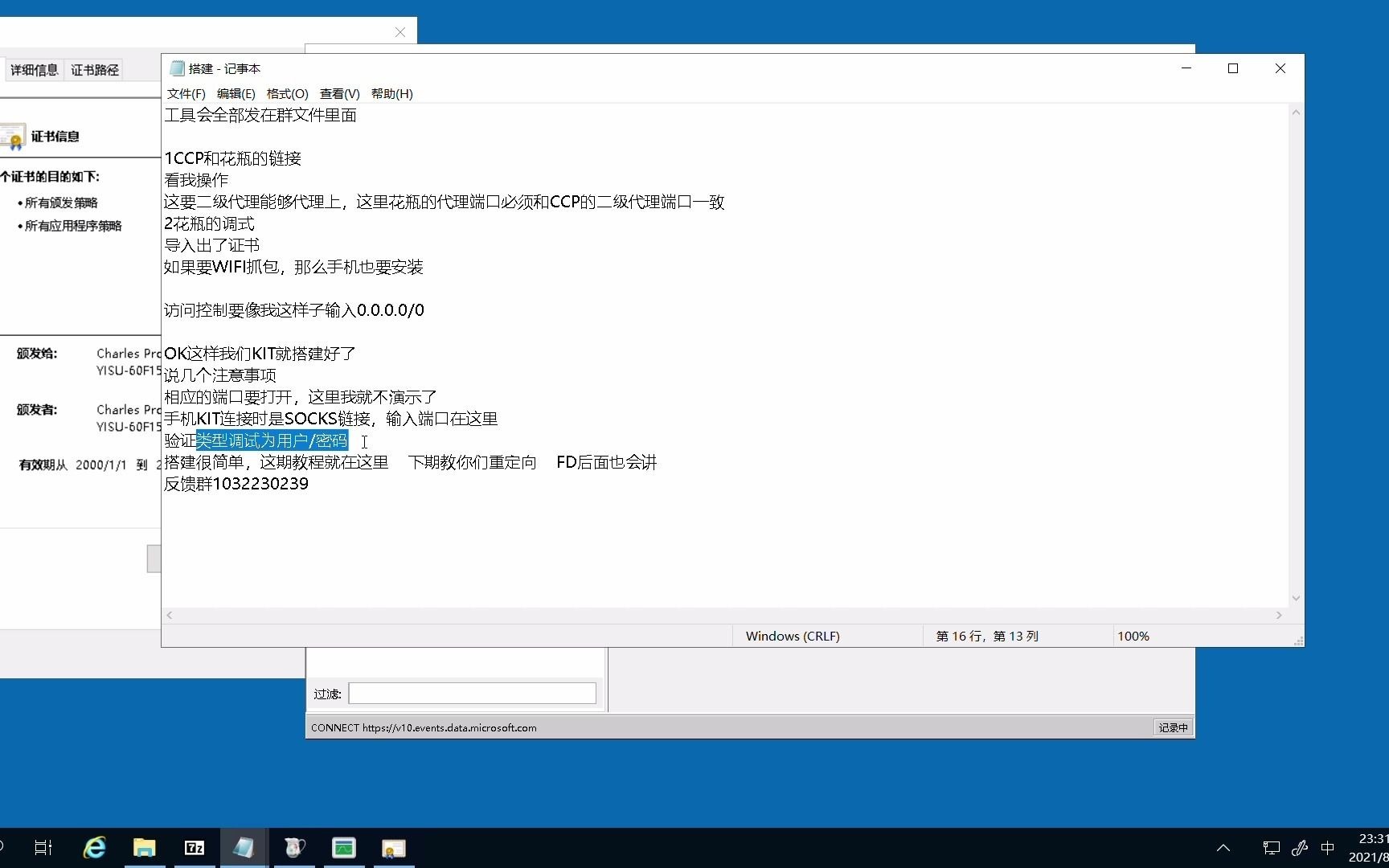This screenshot has height=868, width=1389.
Task: Close the certificate dialog window
Action: tap(399, 32)
